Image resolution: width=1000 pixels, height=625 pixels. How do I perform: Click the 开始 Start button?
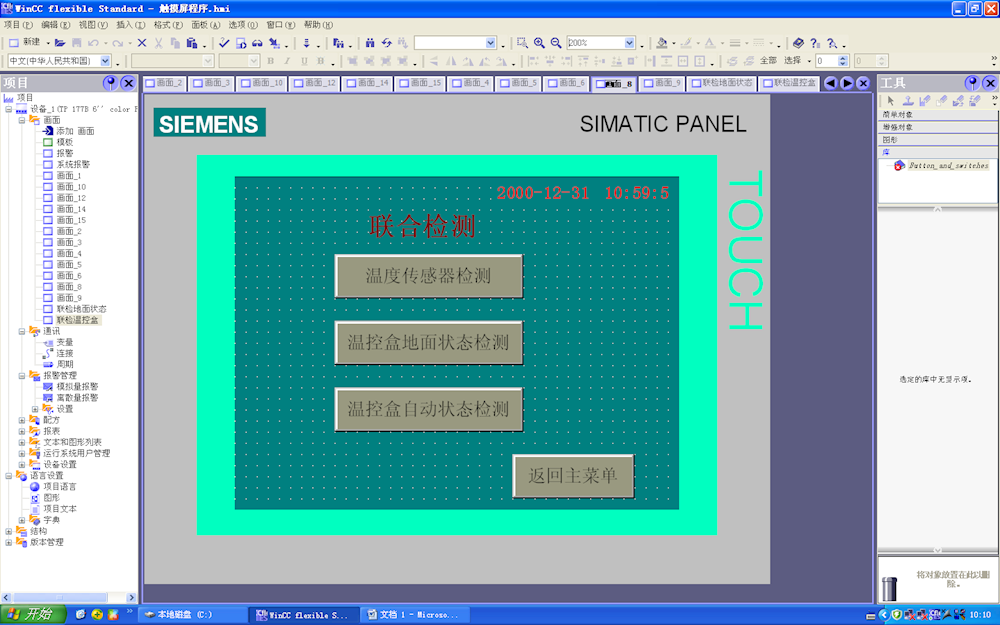pyautogui.click(x=32, y=614)
